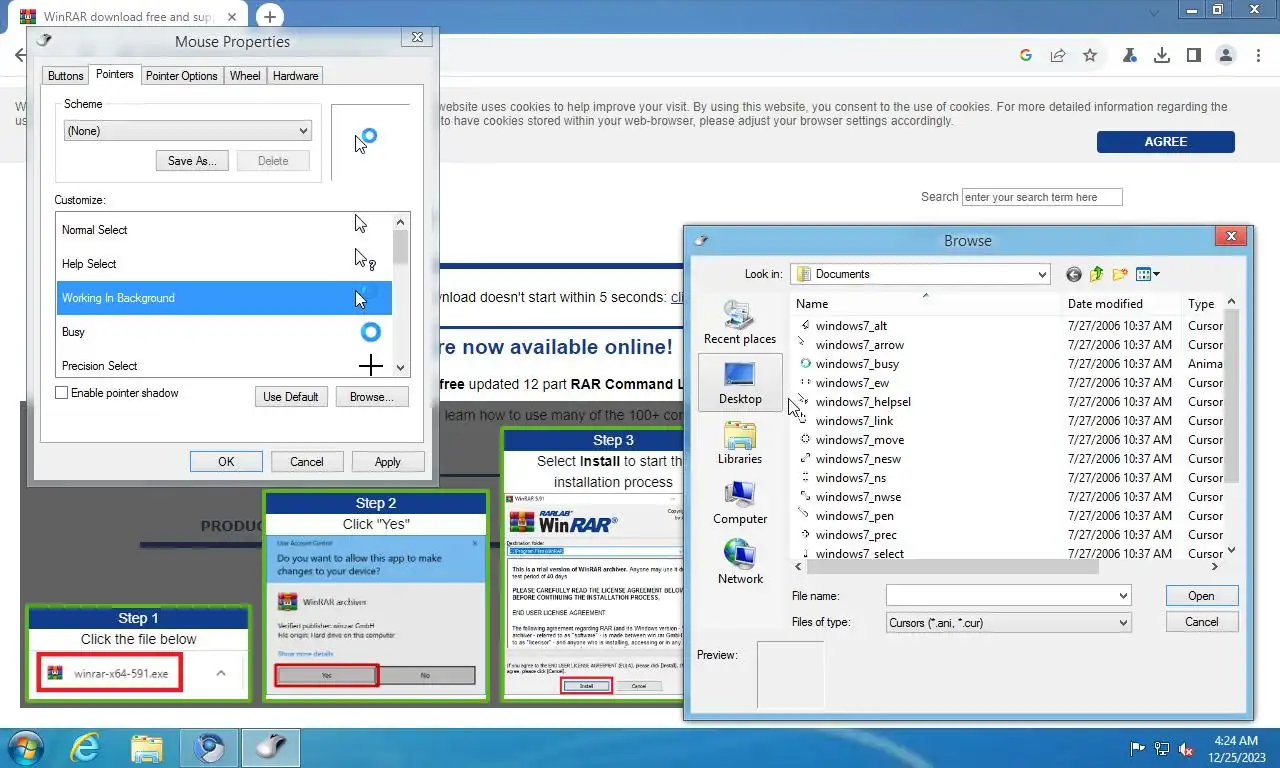Select windows7_busy file
Image resolution: width=1280 pixels, height=768 pixels.
click(x=857, y=364)
